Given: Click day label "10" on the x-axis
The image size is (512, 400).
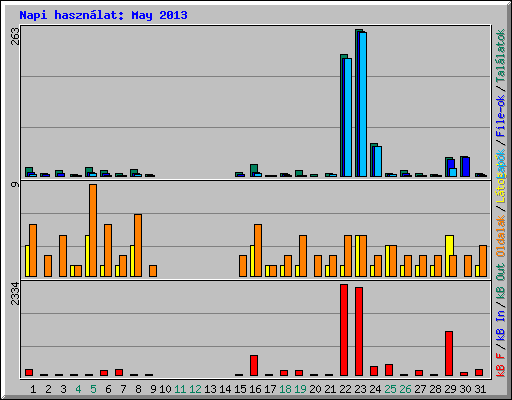Looking at the screenshot, I should click(x=165, y=389).
